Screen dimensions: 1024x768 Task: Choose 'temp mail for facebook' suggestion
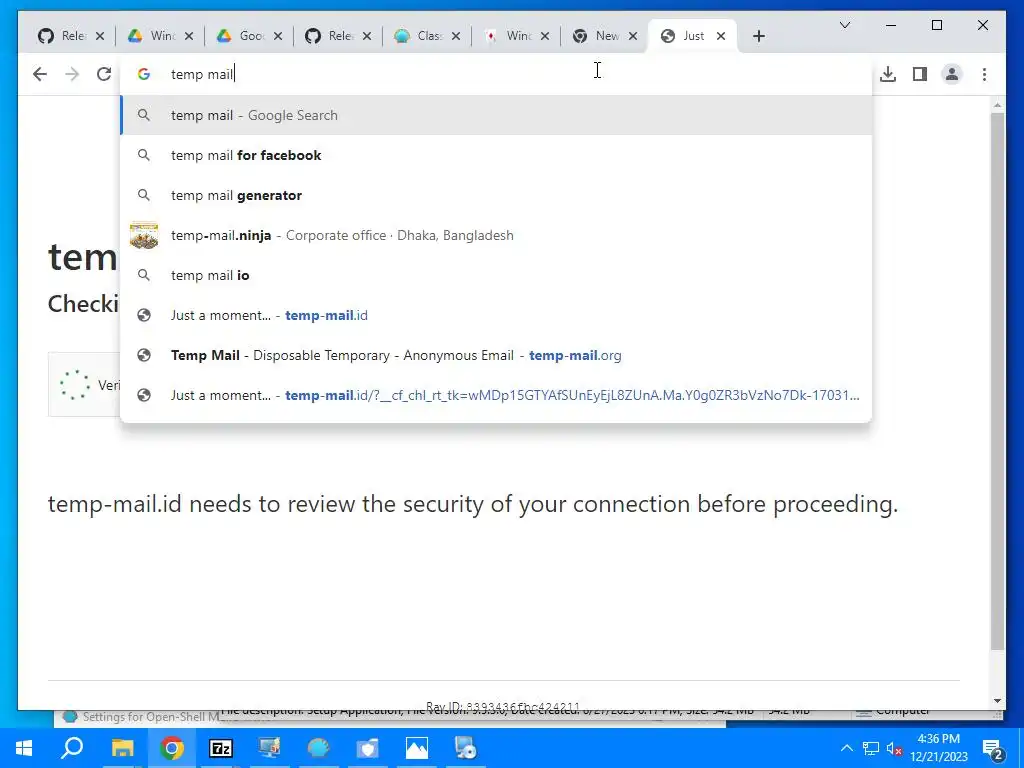tap(496, 155)
